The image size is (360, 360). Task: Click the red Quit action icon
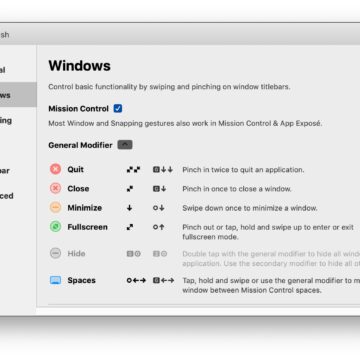55,169
